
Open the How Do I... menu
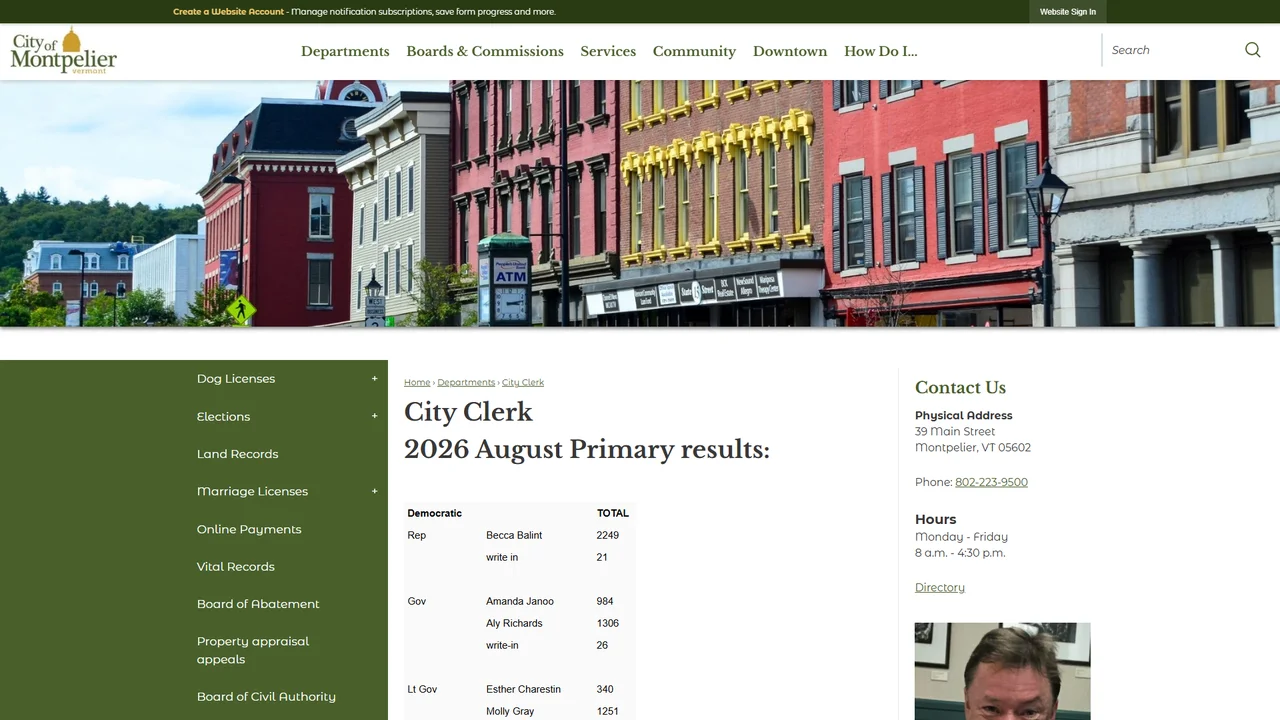click(x=880, y=51)
